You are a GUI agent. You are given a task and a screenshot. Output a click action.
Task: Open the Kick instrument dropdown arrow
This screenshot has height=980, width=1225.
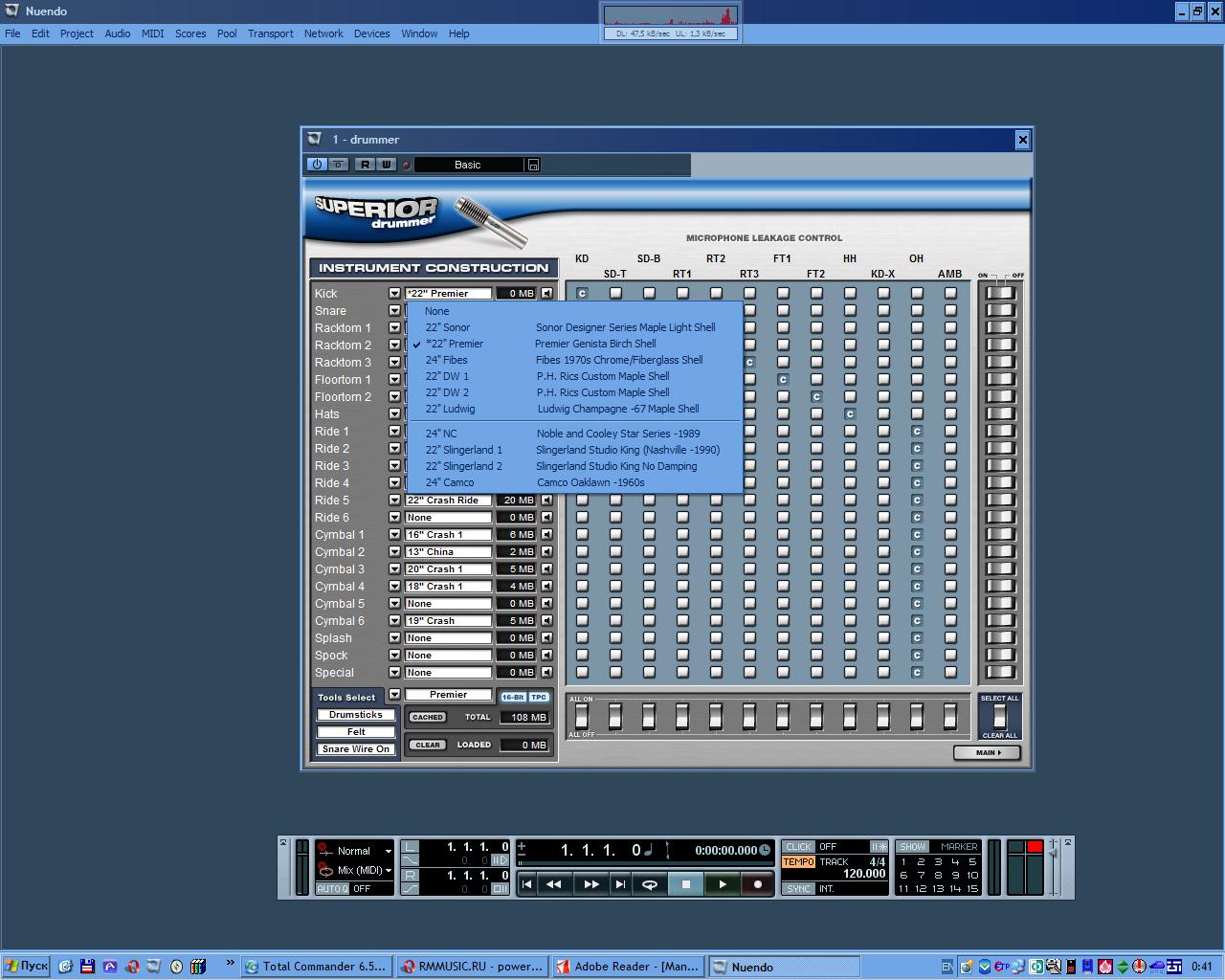click(394, 294)
